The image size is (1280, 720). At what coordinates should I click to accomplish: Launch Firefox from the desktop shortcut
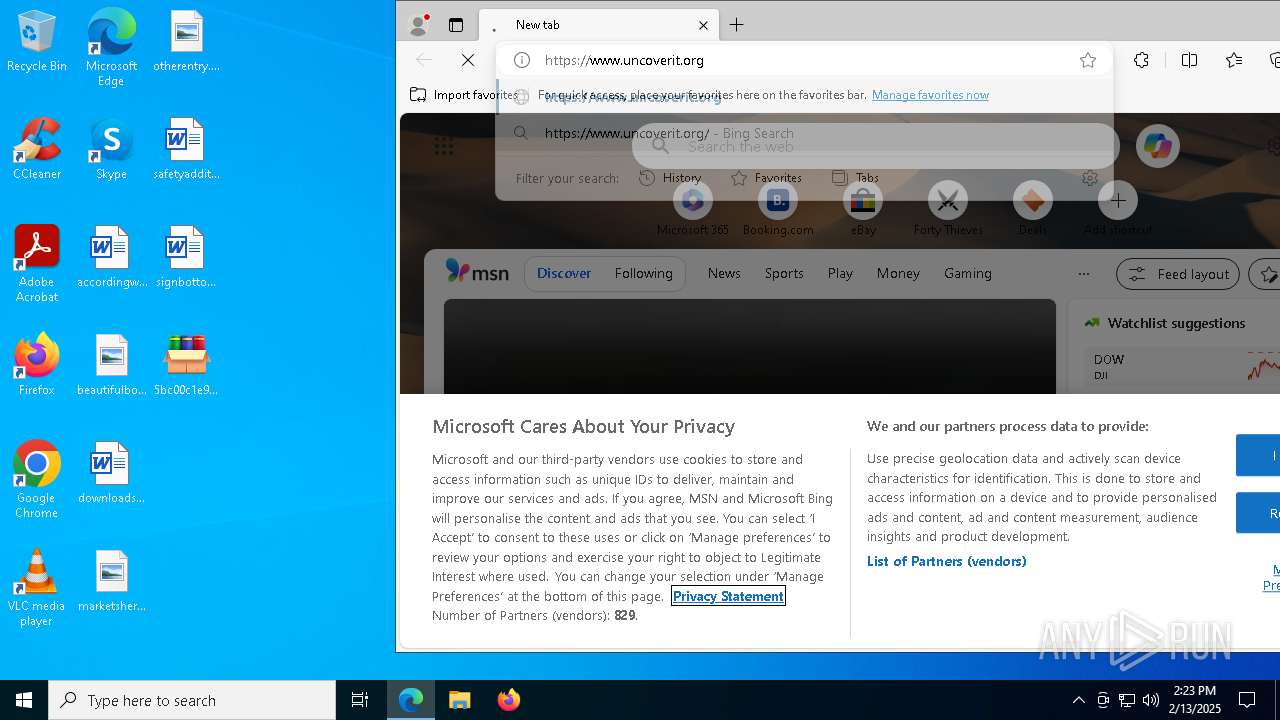click(37, 365)
